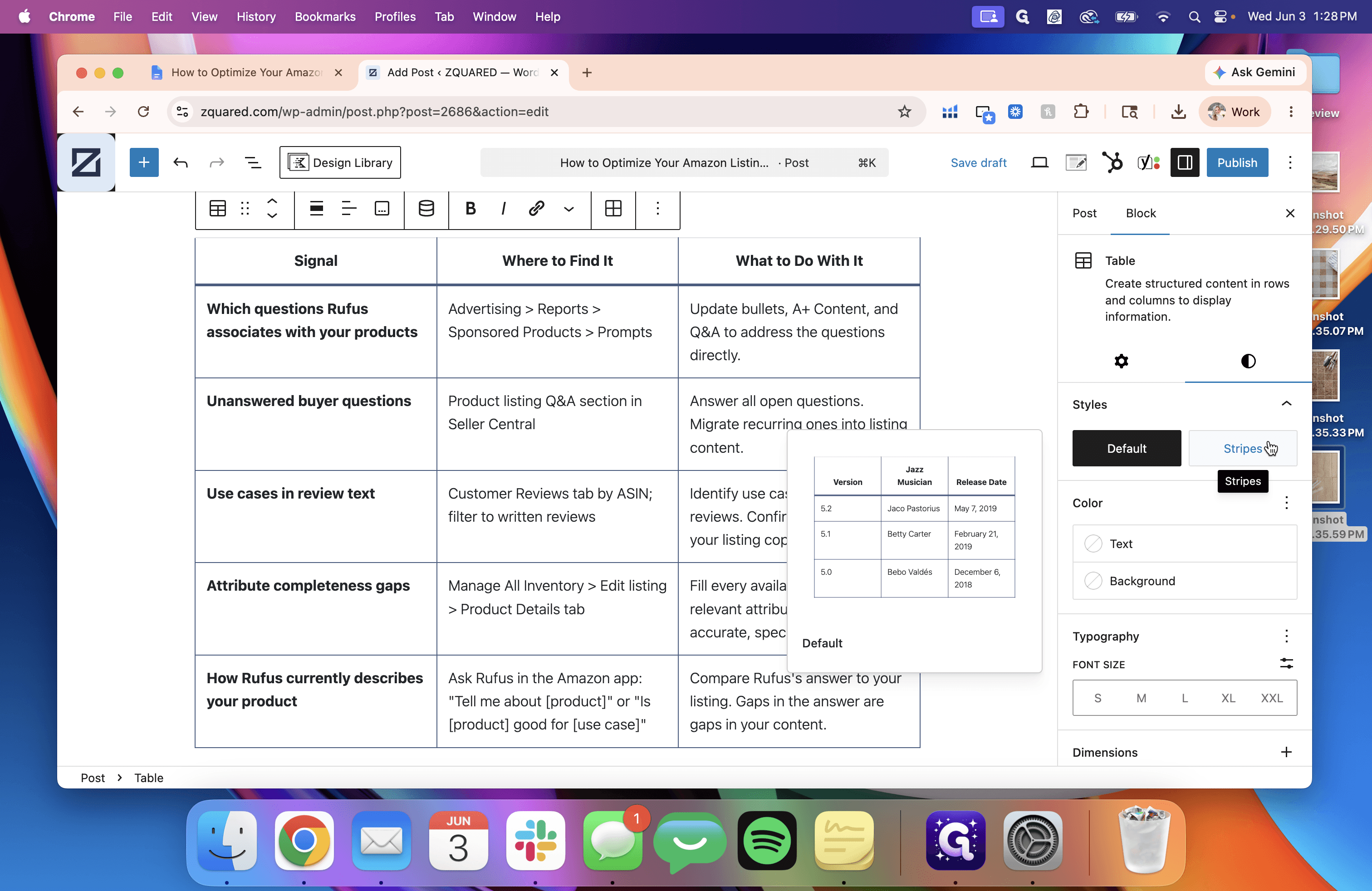Open the Bookmarks menu
The height and width of the screenshot is (891, 1372).
325,17
